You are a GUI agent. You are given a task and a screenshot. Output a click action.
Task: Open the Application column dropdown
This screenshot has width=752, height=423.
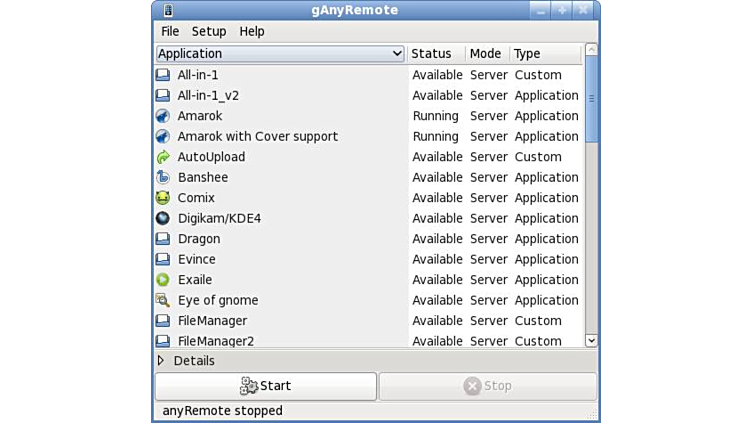396,54
